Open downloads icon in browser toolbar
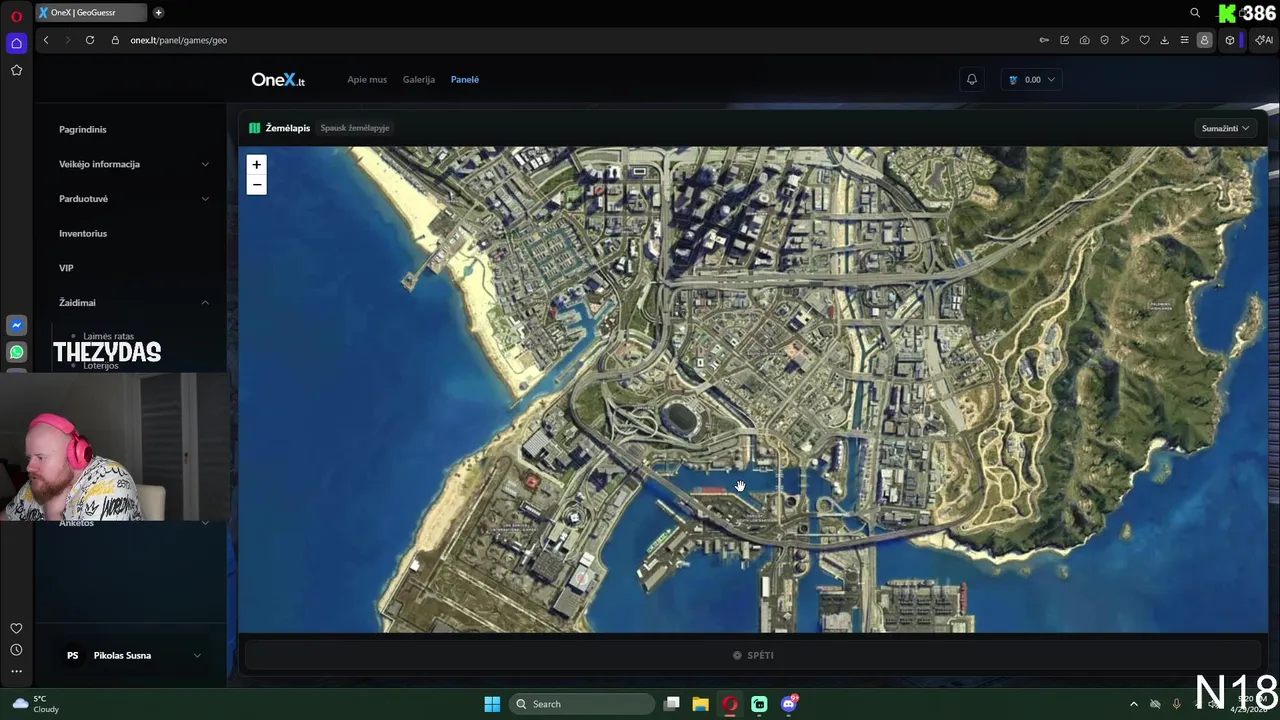This screenshot has height=720, width=1280. click(1164, 40)
